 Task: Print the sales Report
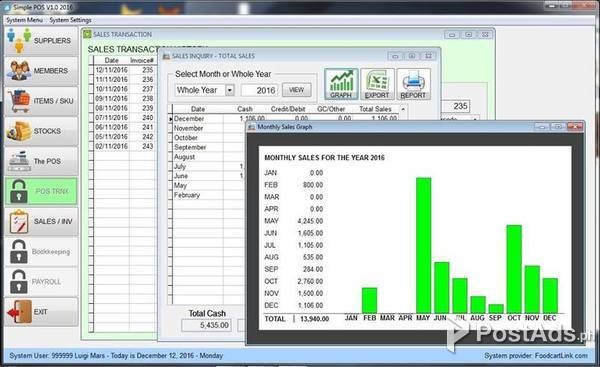[x=413, y=84]
